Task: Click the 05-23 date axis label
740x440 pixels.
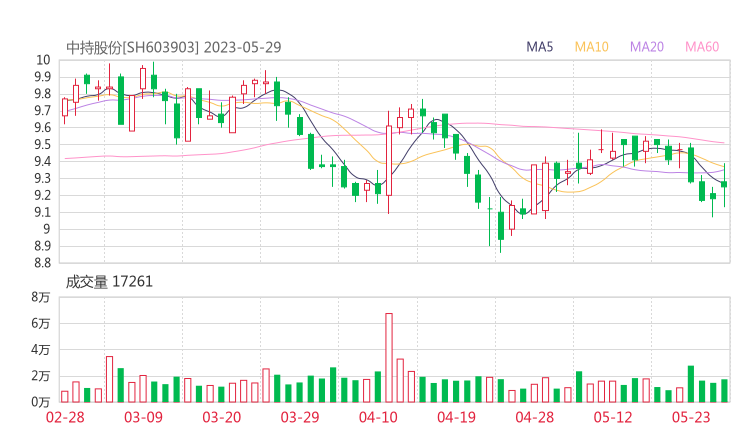Action: tap(691, 417)
